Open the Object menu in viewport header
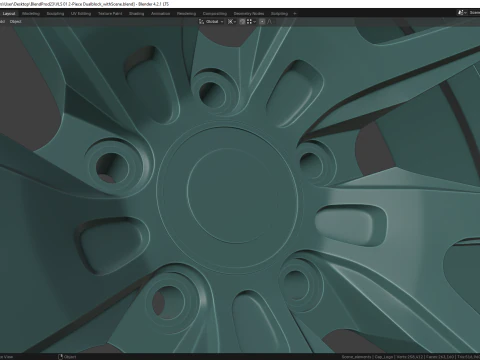 click(15, 22)
